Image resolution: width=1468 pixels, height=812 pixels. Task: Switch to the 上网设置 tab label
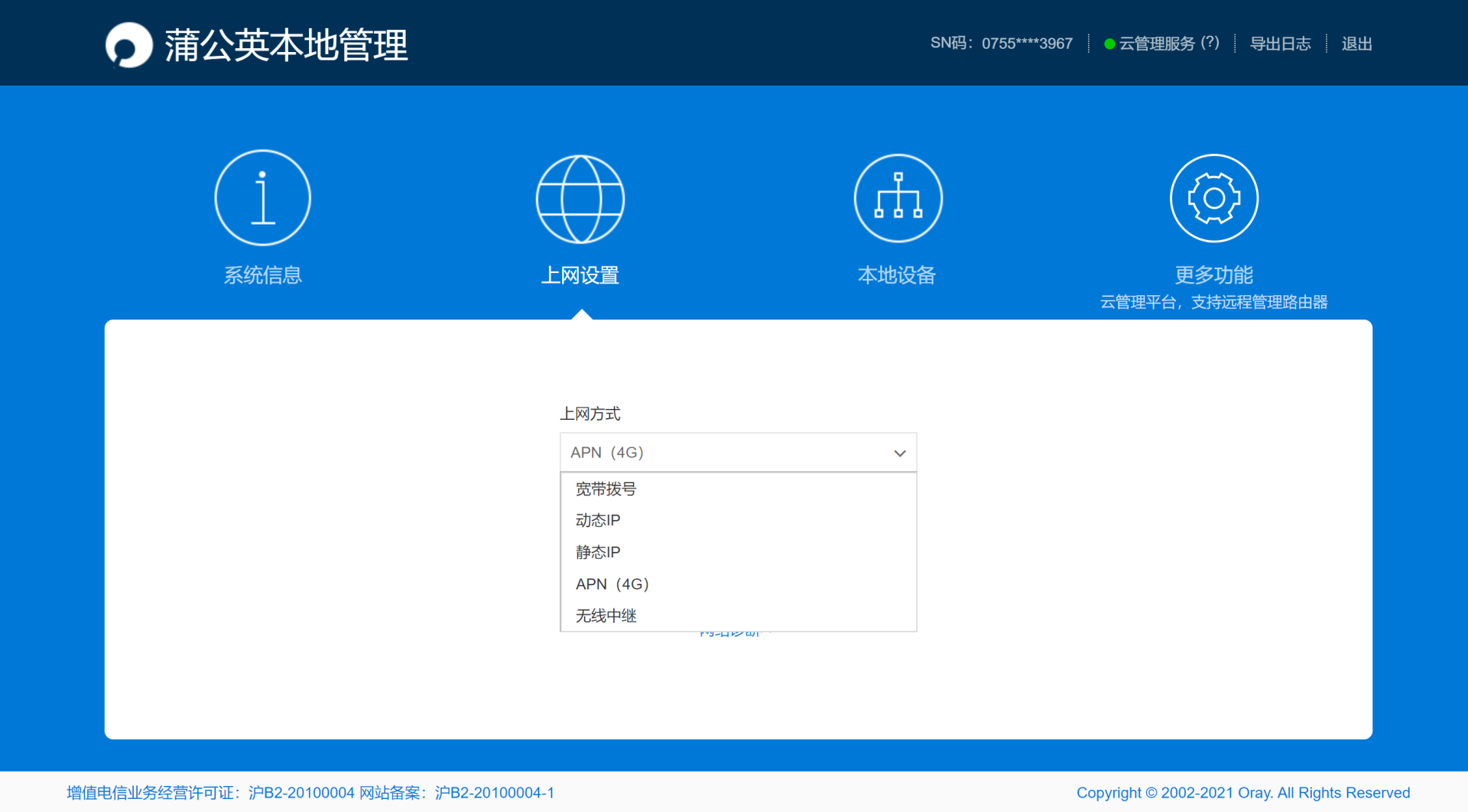click(x=580, y=275)
